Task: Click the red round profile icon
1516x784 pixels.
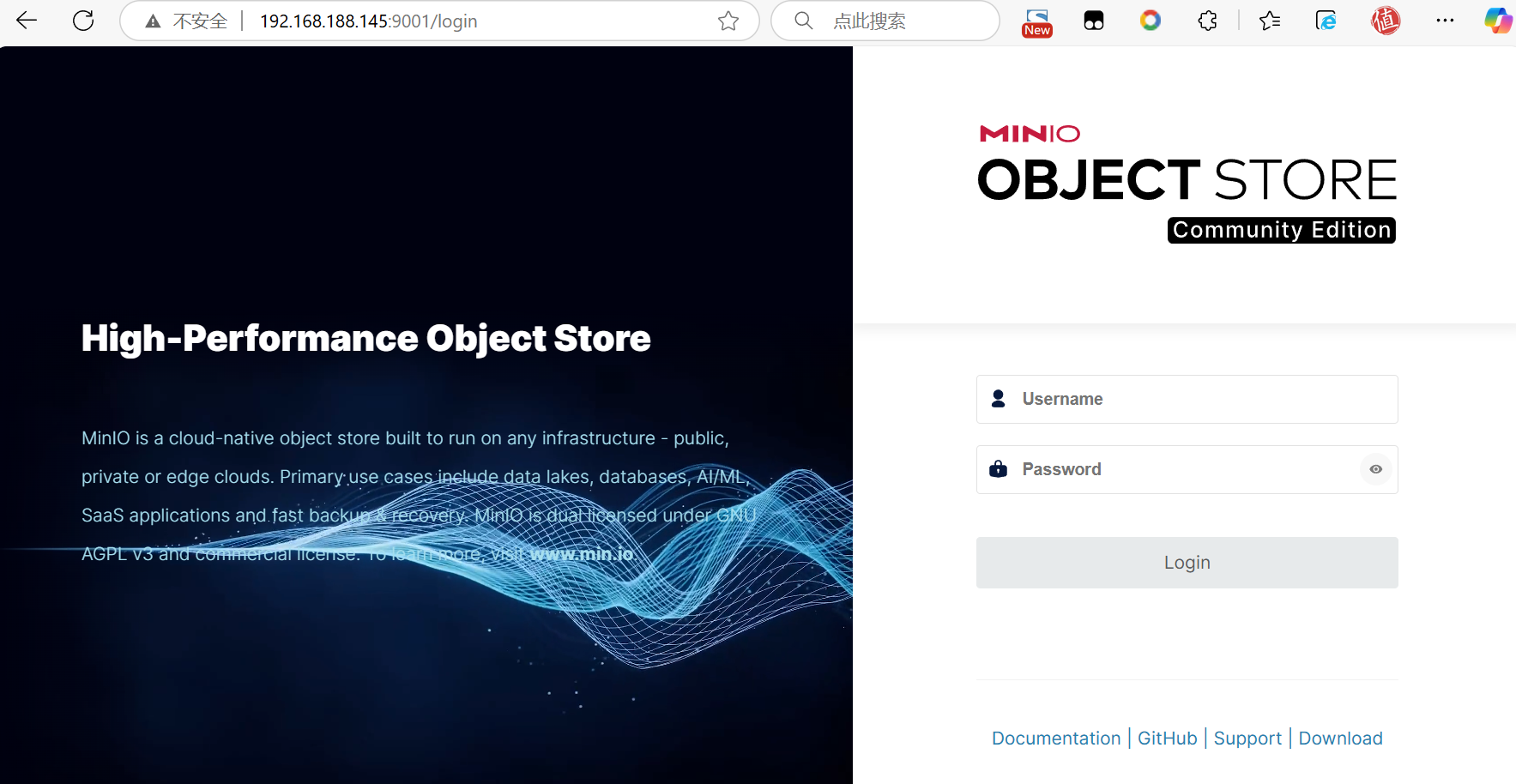Action: (1386, 21)
